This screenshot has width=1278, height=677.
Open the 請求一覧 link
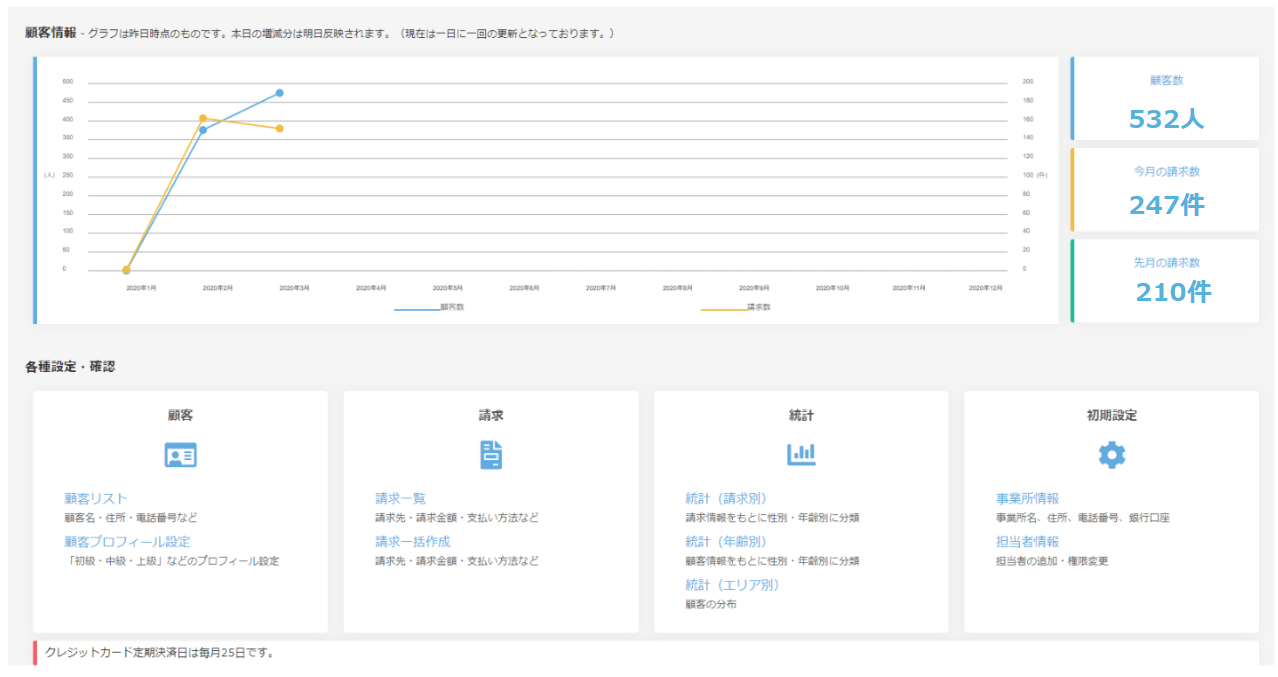click(400, 498)
